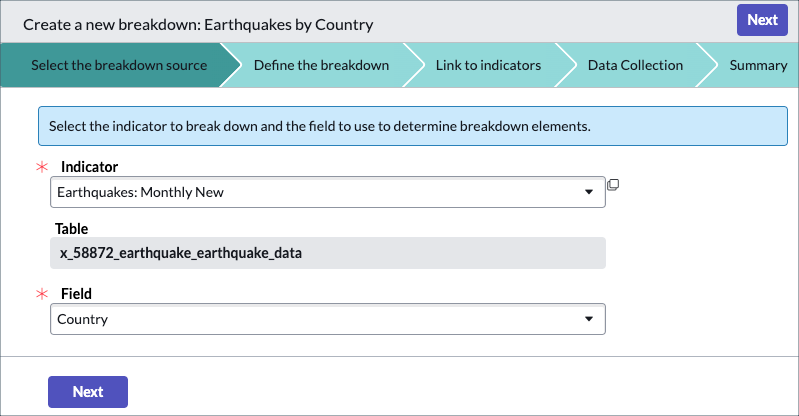
Task: Go to the Select the breakdown source step
Action: (x=119, y=65)
